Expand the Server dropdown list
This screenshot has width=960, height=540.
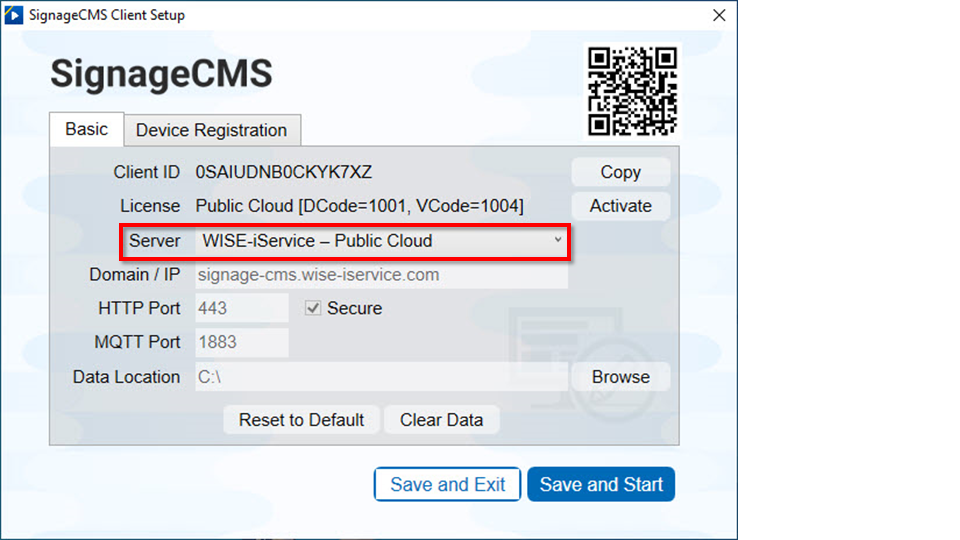point(557,241)
